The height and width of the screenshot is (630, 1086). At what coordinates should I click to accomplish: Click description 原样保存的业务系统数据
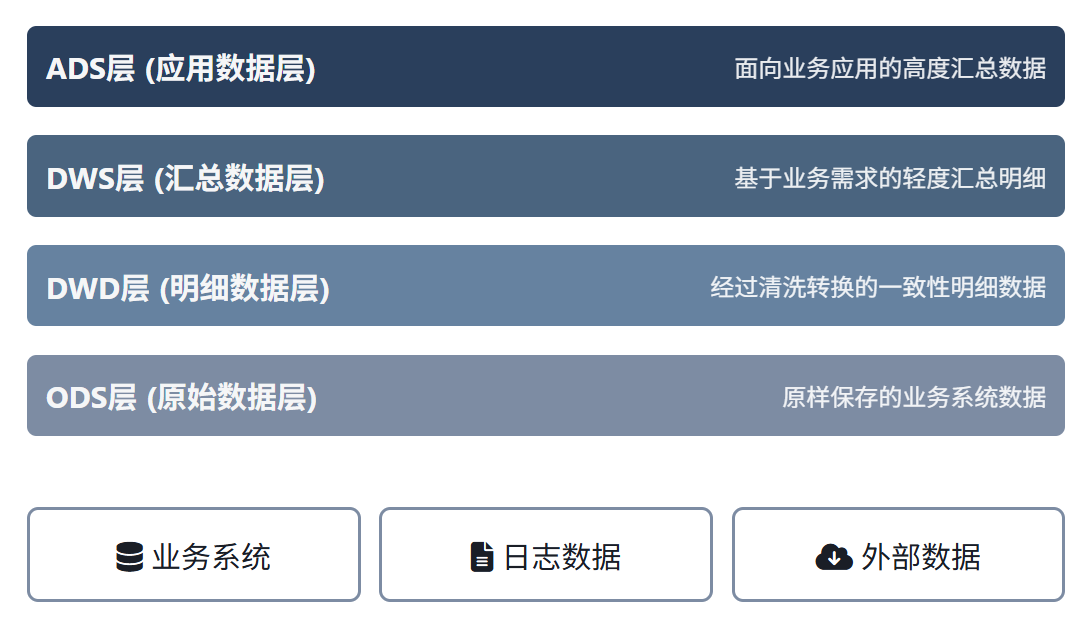pos(914,397)
